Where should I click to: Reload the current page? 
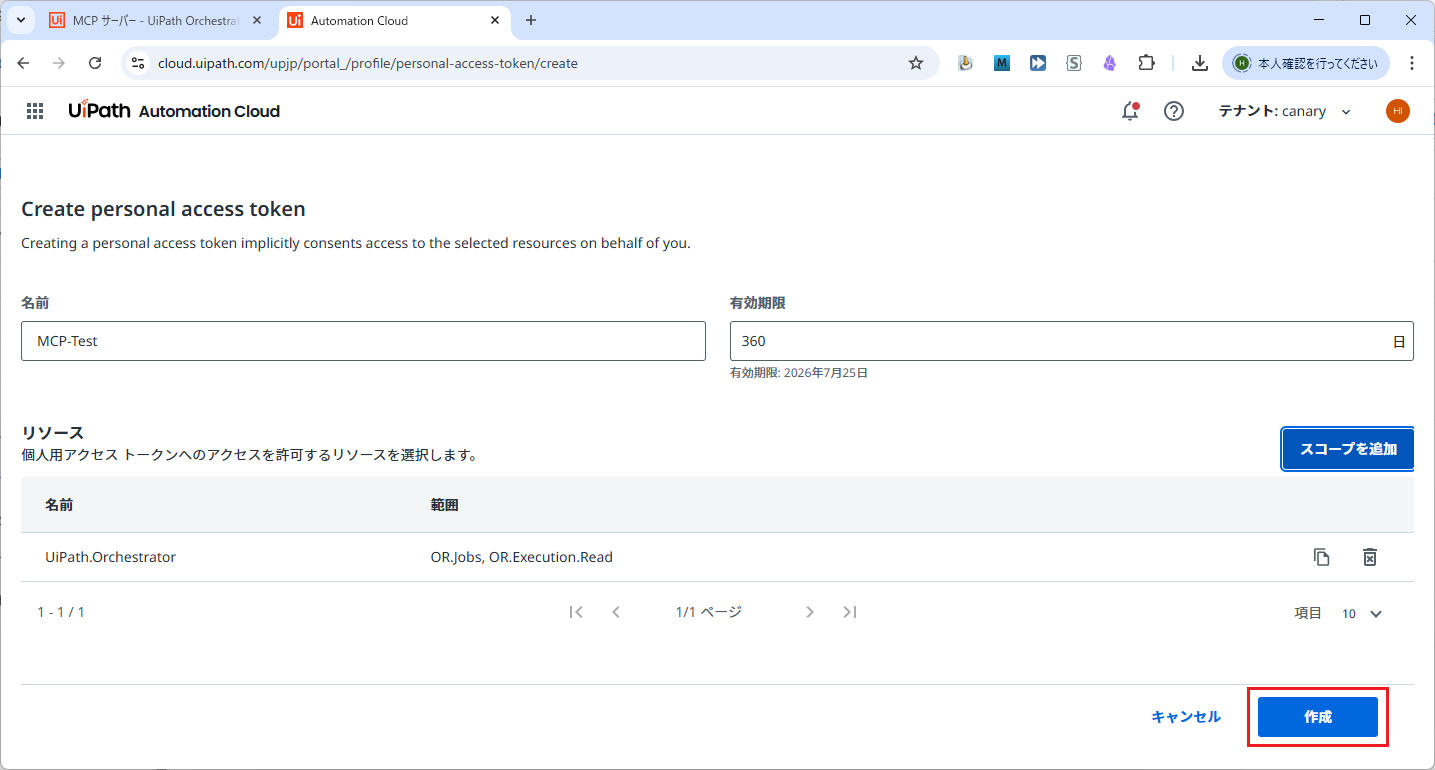pyautogui.click(x=95, y=63)
